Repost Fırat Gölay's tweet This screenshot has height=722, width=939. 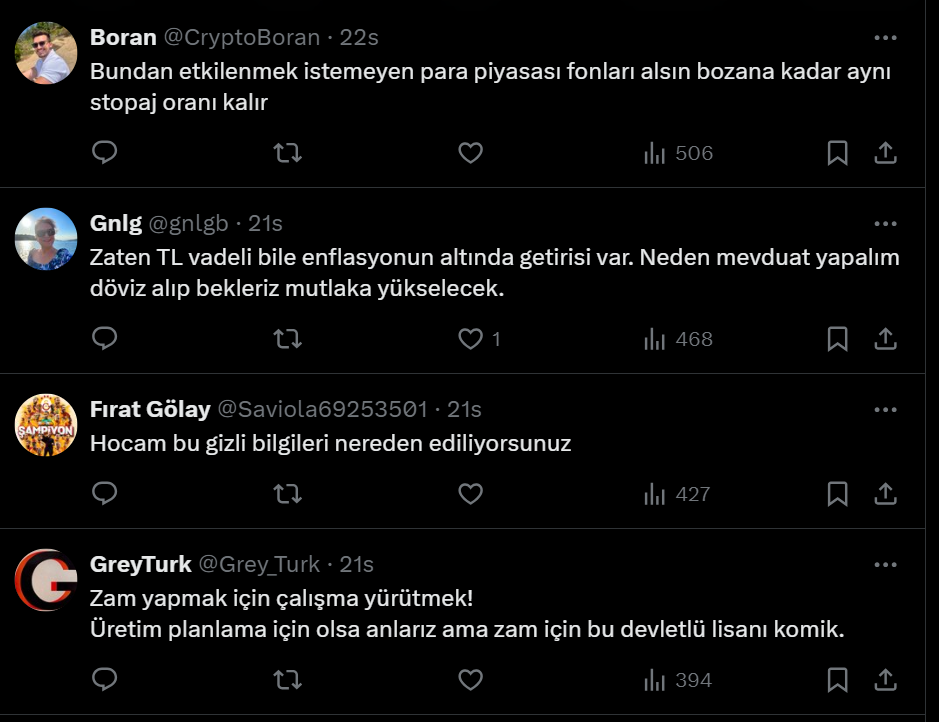click(287, 493)
